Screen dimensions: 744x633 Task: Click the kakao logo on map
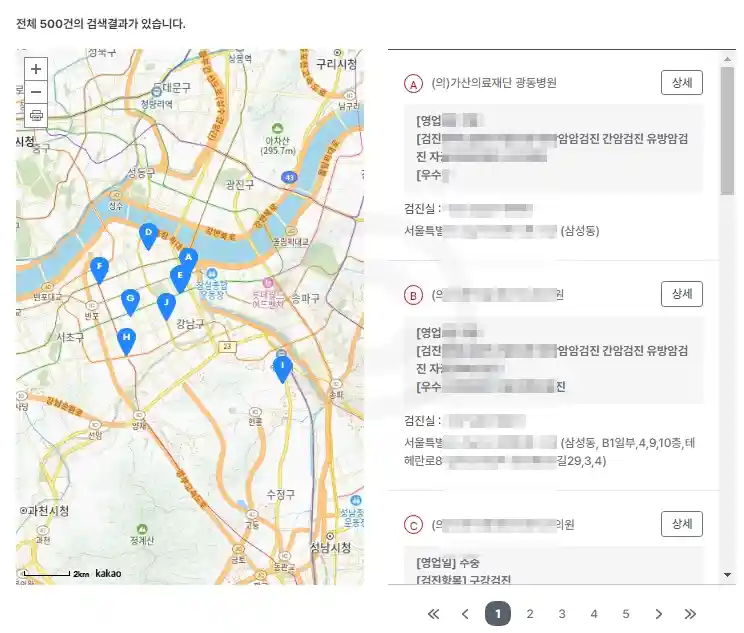click(108, 573)
